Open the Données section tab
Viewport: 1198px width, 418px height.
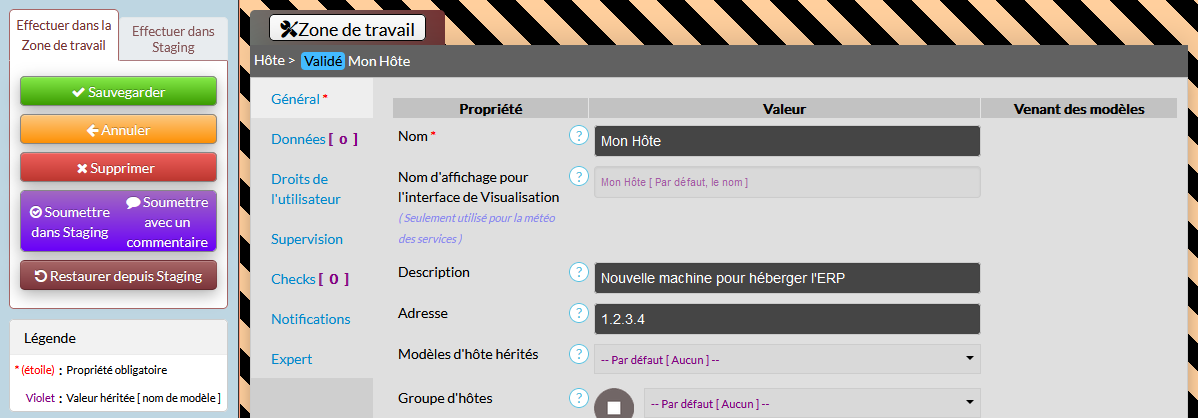tap(313, 139)
